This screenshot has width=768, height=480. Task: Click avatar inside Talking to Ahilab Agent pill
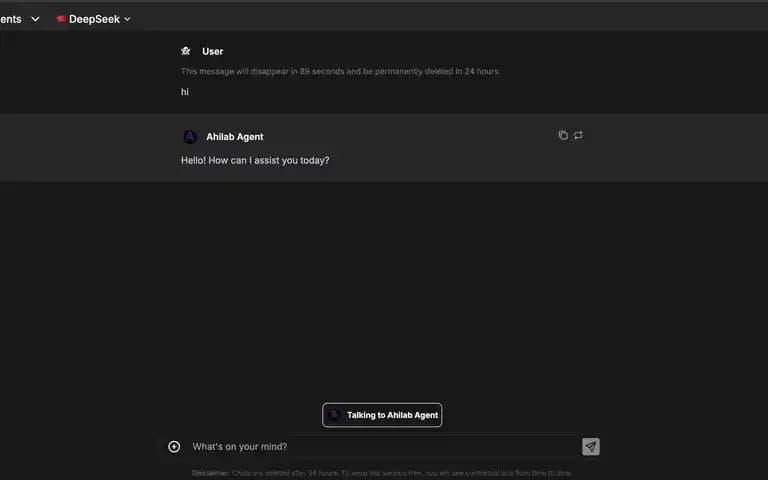click(x=334, y=415)
